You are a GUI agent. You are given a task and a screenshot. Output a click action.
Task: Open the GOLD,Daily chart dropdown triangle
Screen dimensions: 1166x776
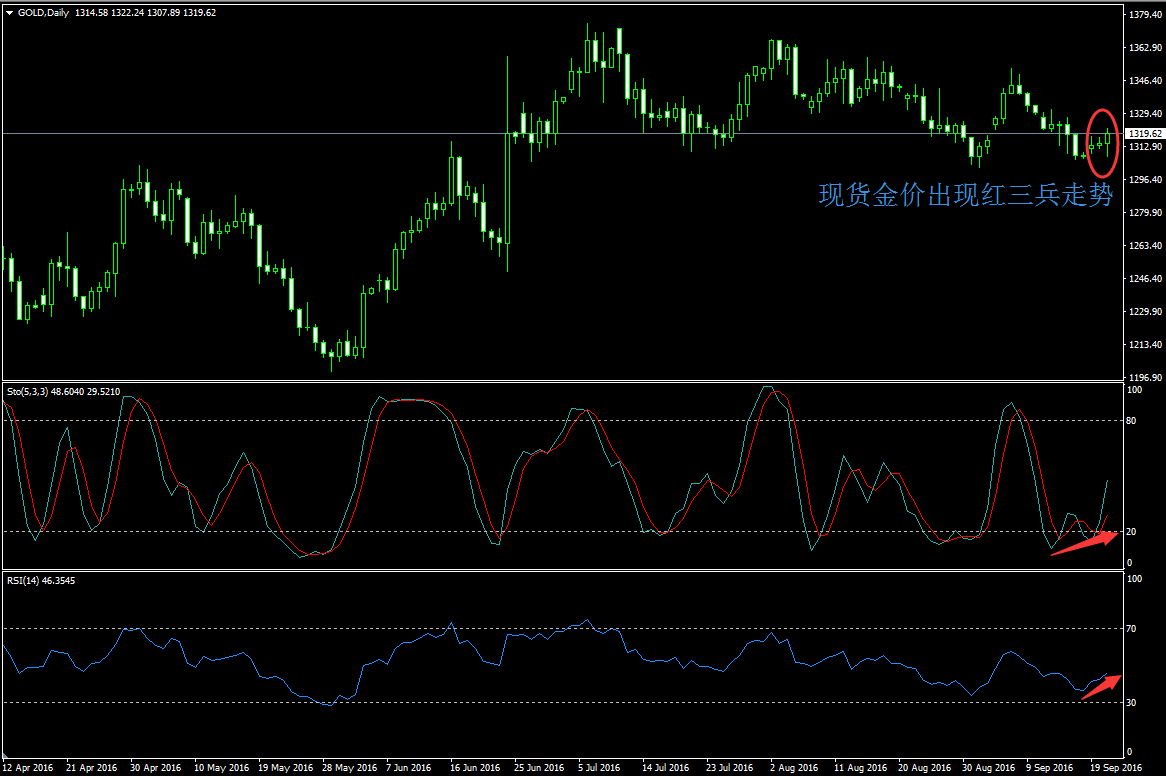pyautogui.click(x=9, y=13)
